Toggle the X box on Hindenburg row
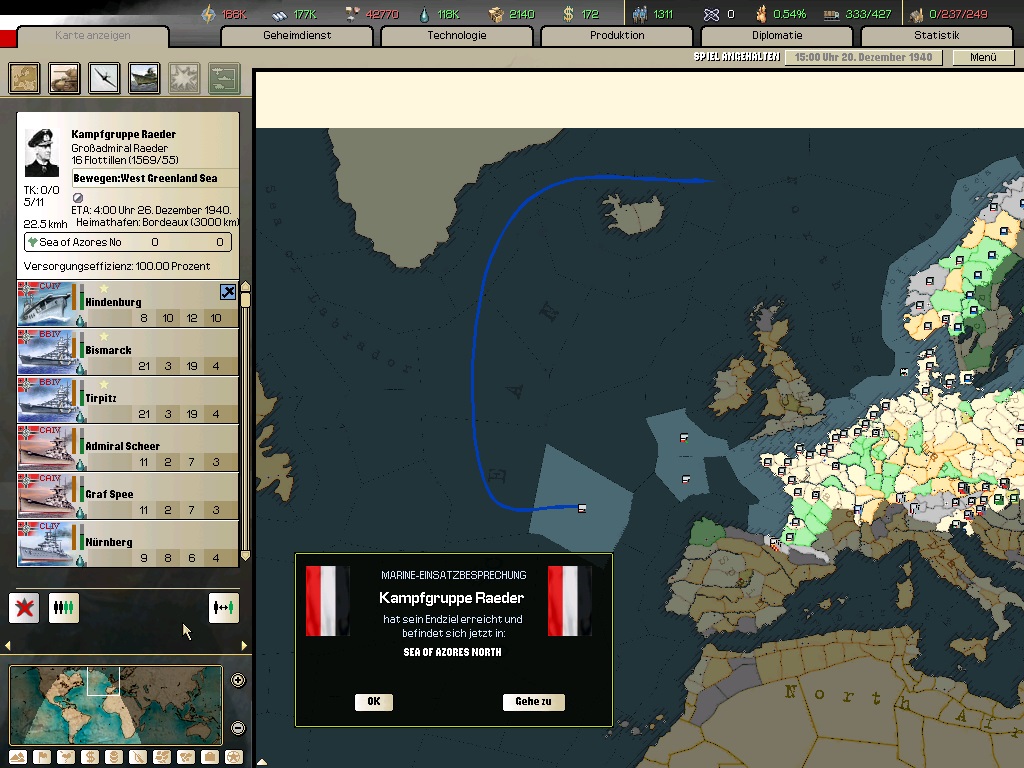Viewport: 1024px width, 768px height. tap(228, 292)
